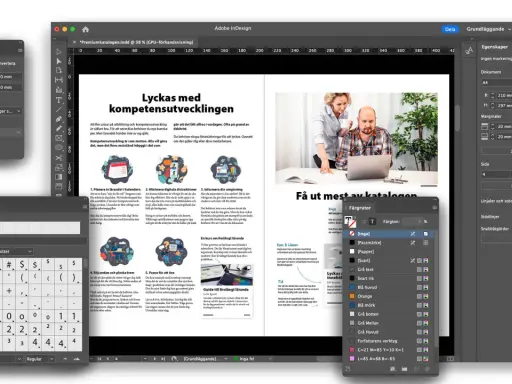Screen dimensions: 512x384
Task: Click the office photo on the right page
Action: 356,138
